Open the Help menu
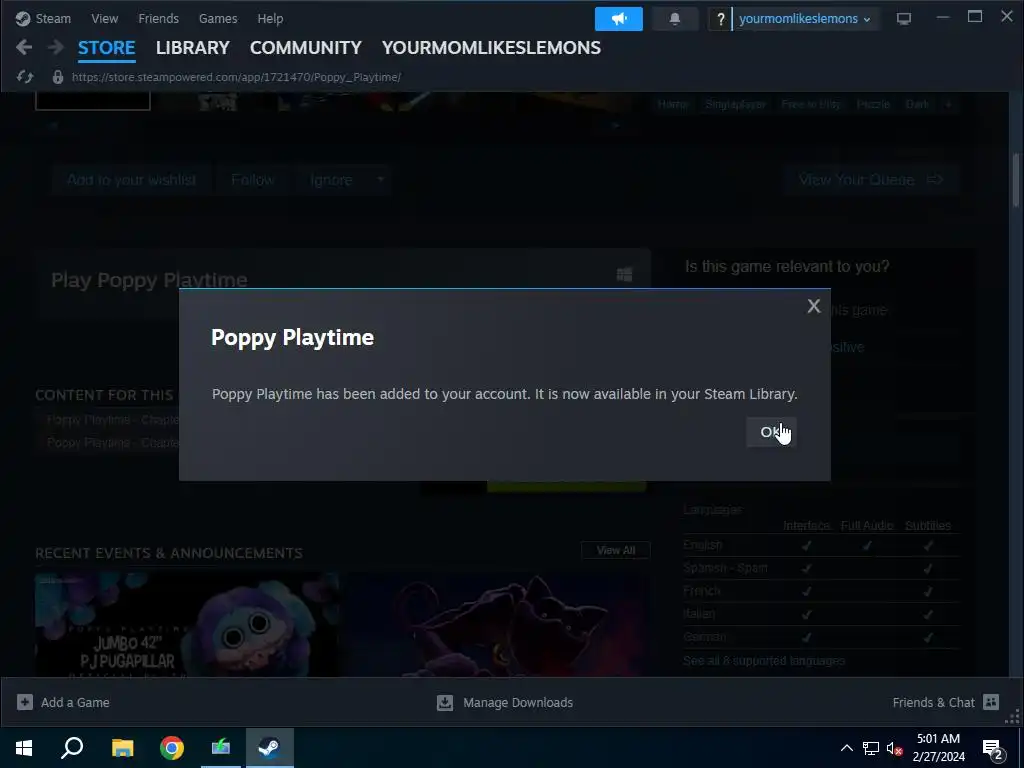The width and height of the screenshot is (1024, 768). pyautogui.click(x=270, y=18)
